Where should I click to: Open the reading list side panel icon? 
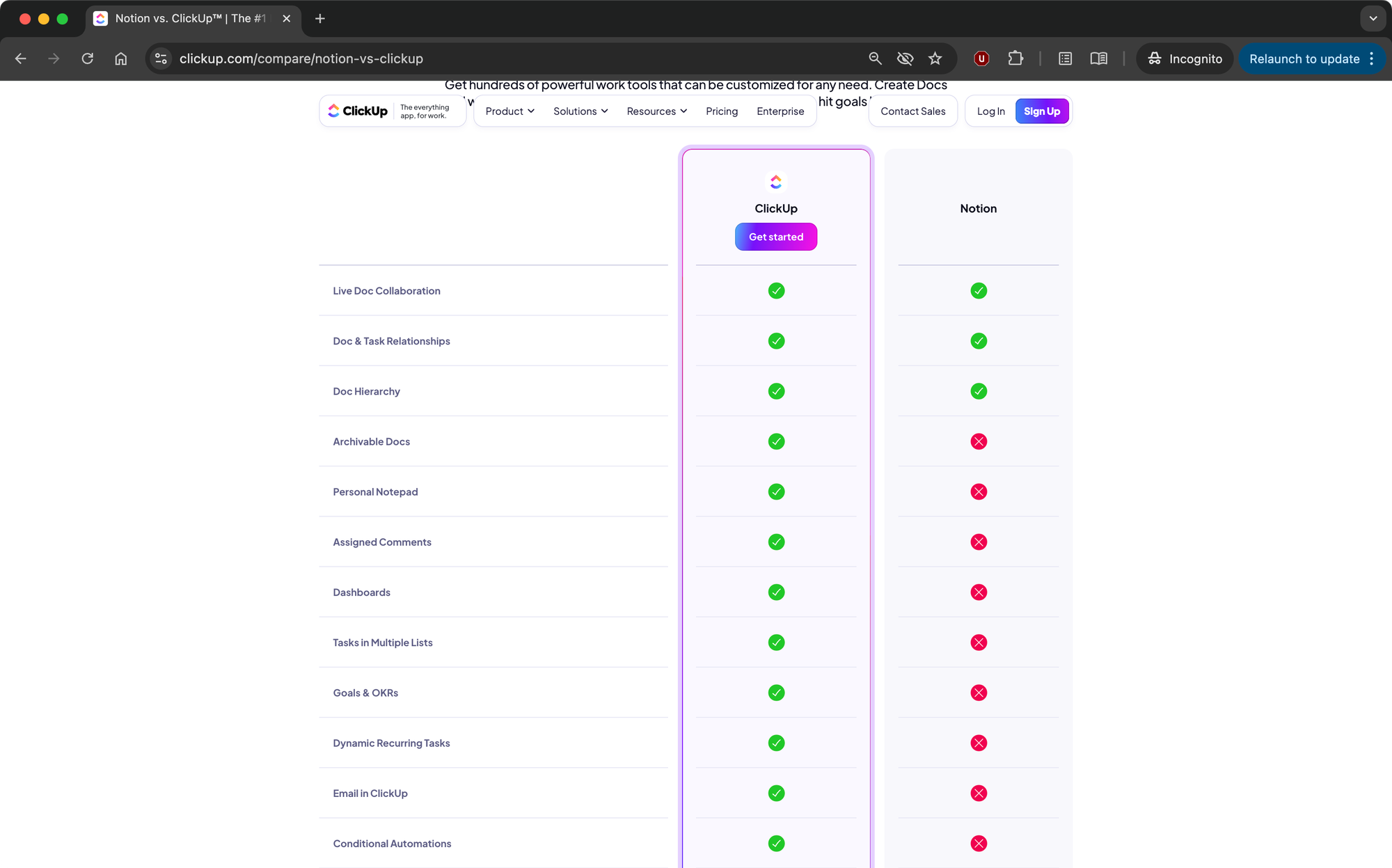point(1066,58)
